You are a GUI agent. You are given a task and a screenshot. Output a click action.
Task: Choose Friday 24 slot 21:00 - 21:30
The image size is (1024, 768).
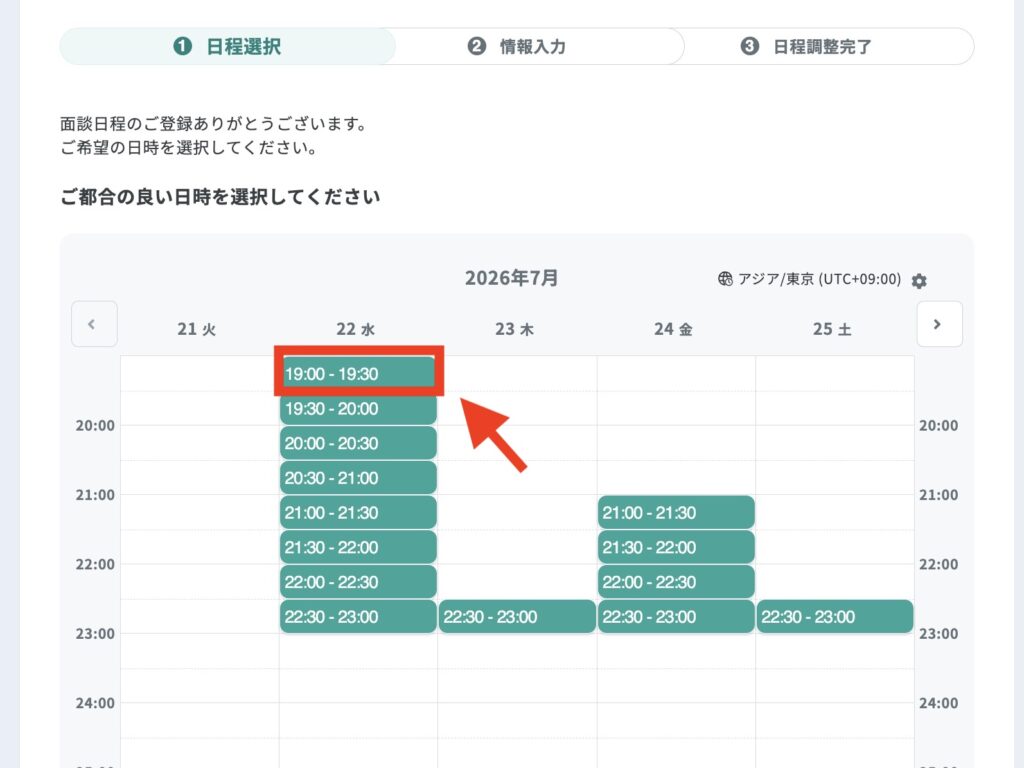click(x=676, y=513)
